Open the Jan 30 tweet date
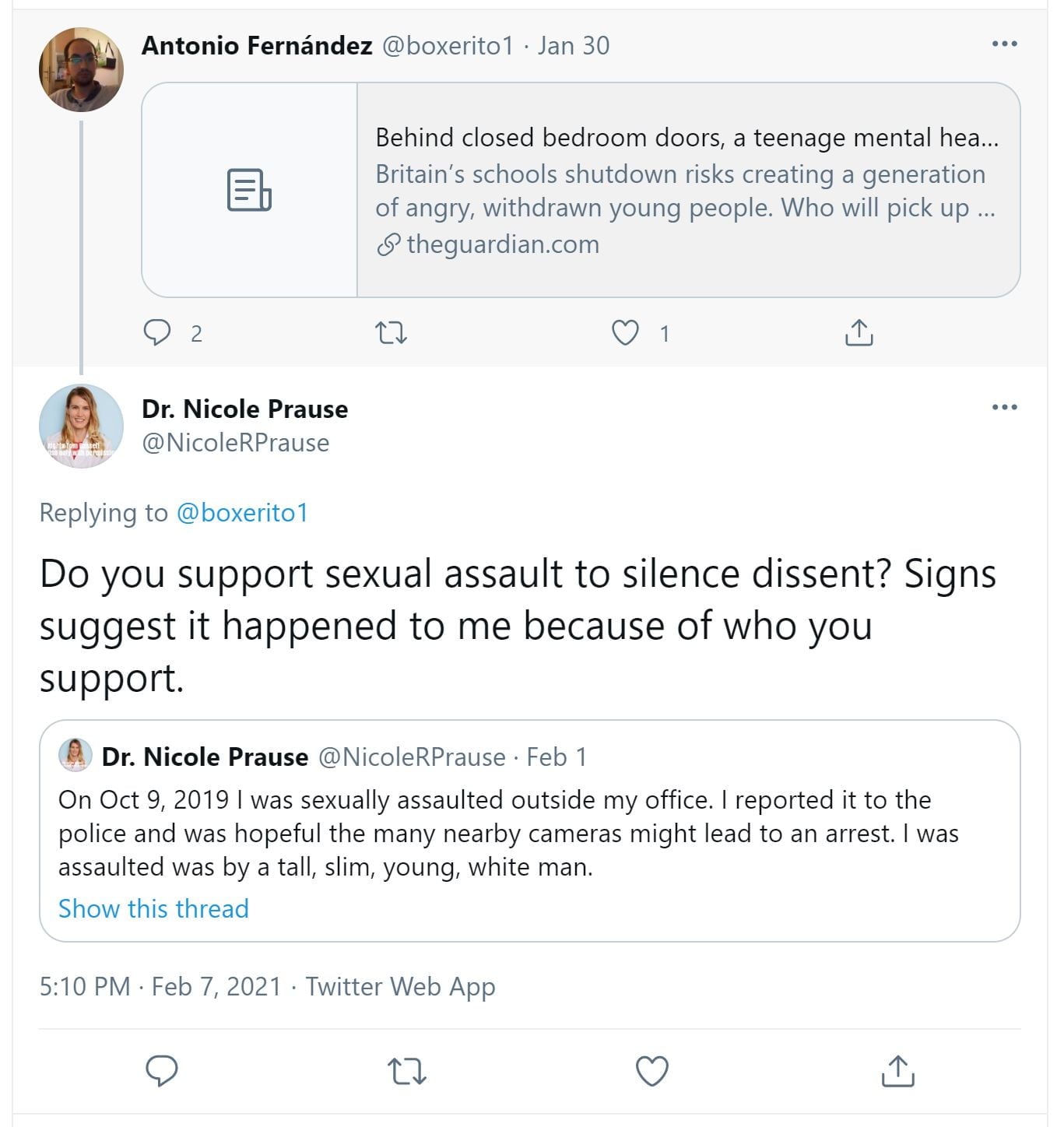This screenshot has width=1064, height=1127. 573,46
